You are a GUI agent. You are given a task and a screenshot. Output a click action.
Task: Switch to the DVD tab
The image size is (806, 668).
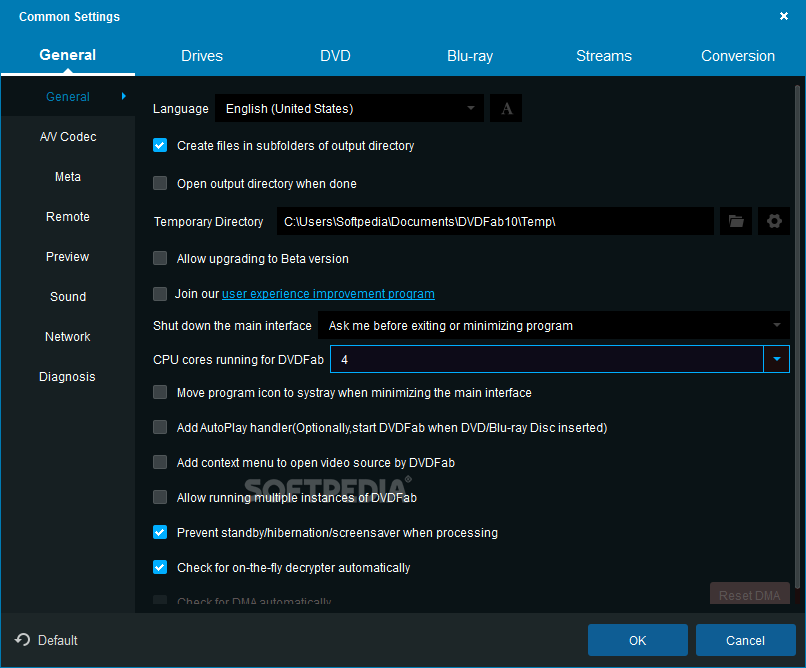click(x=335, y=56)
